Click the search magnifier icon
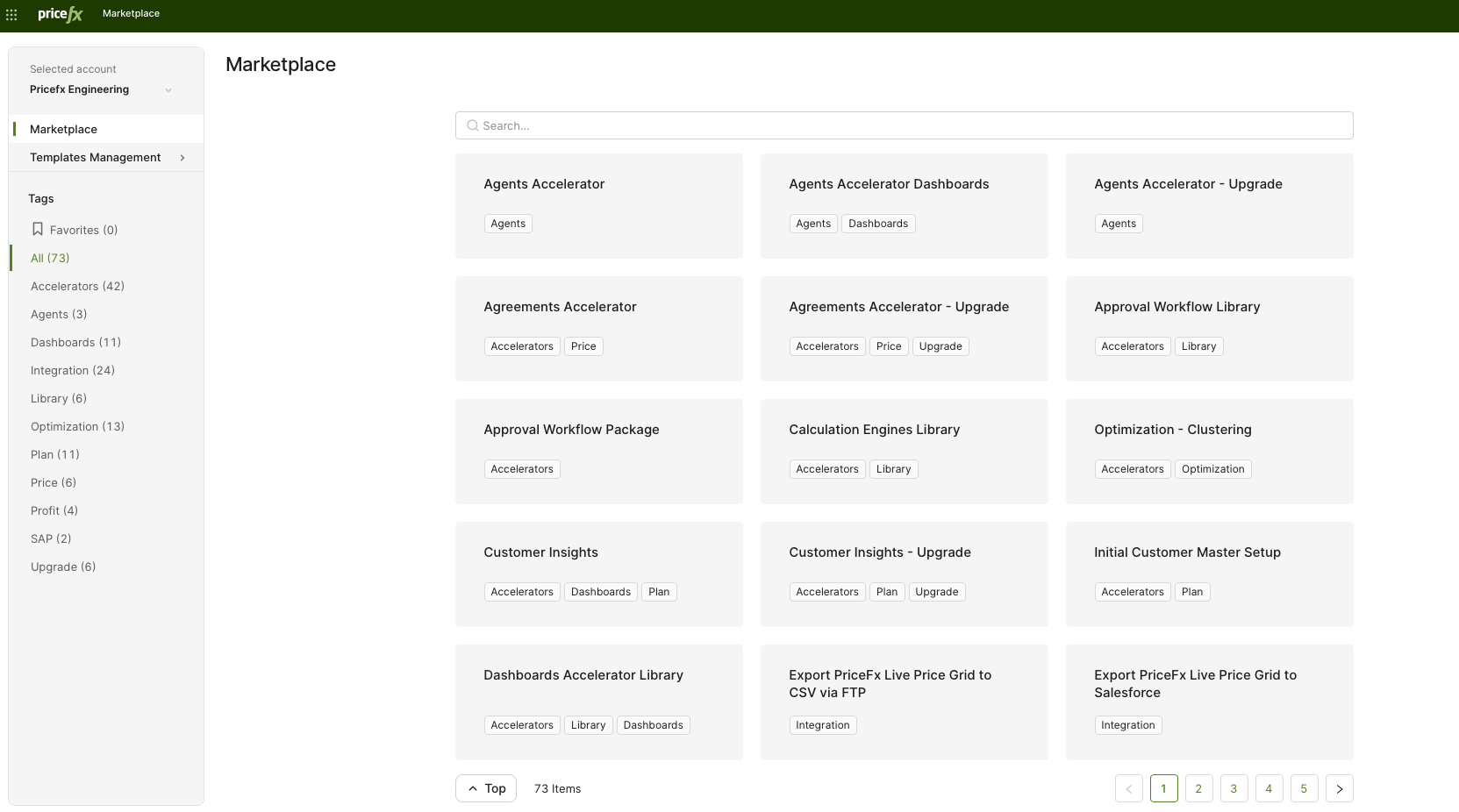This screenshot has height=812, width=1459. click(x=473, y=125)
